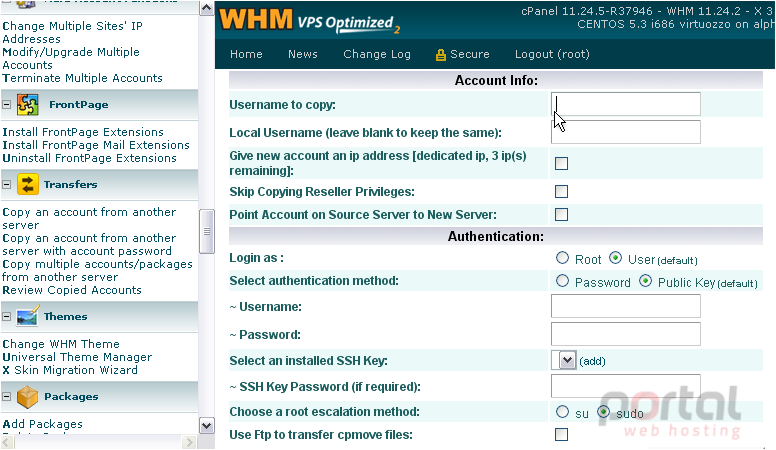The height and width of the screenshot is (450, 776).
Task: Open X Skin Migration Wizard
Action: coord(70,370)
